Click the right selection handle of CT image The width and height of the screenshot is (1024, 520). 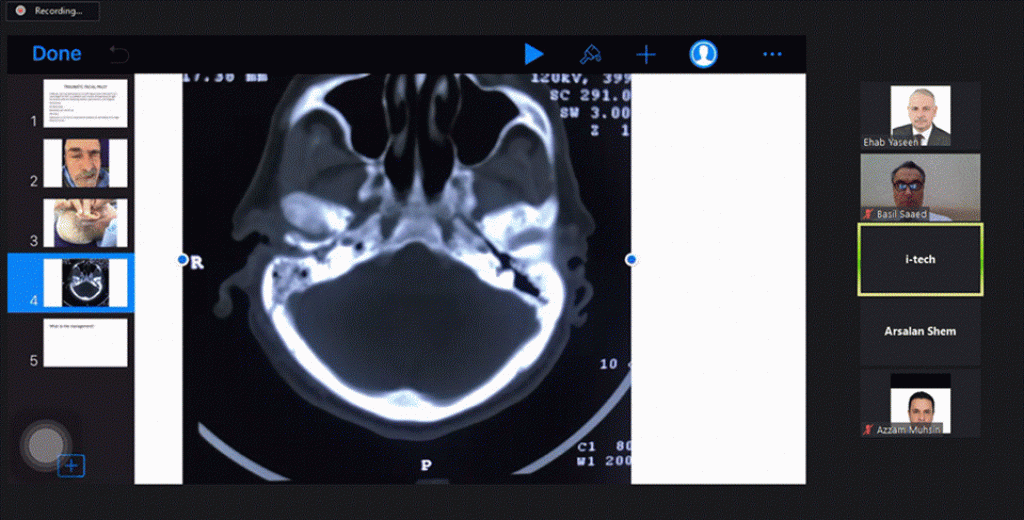point(631,260)
